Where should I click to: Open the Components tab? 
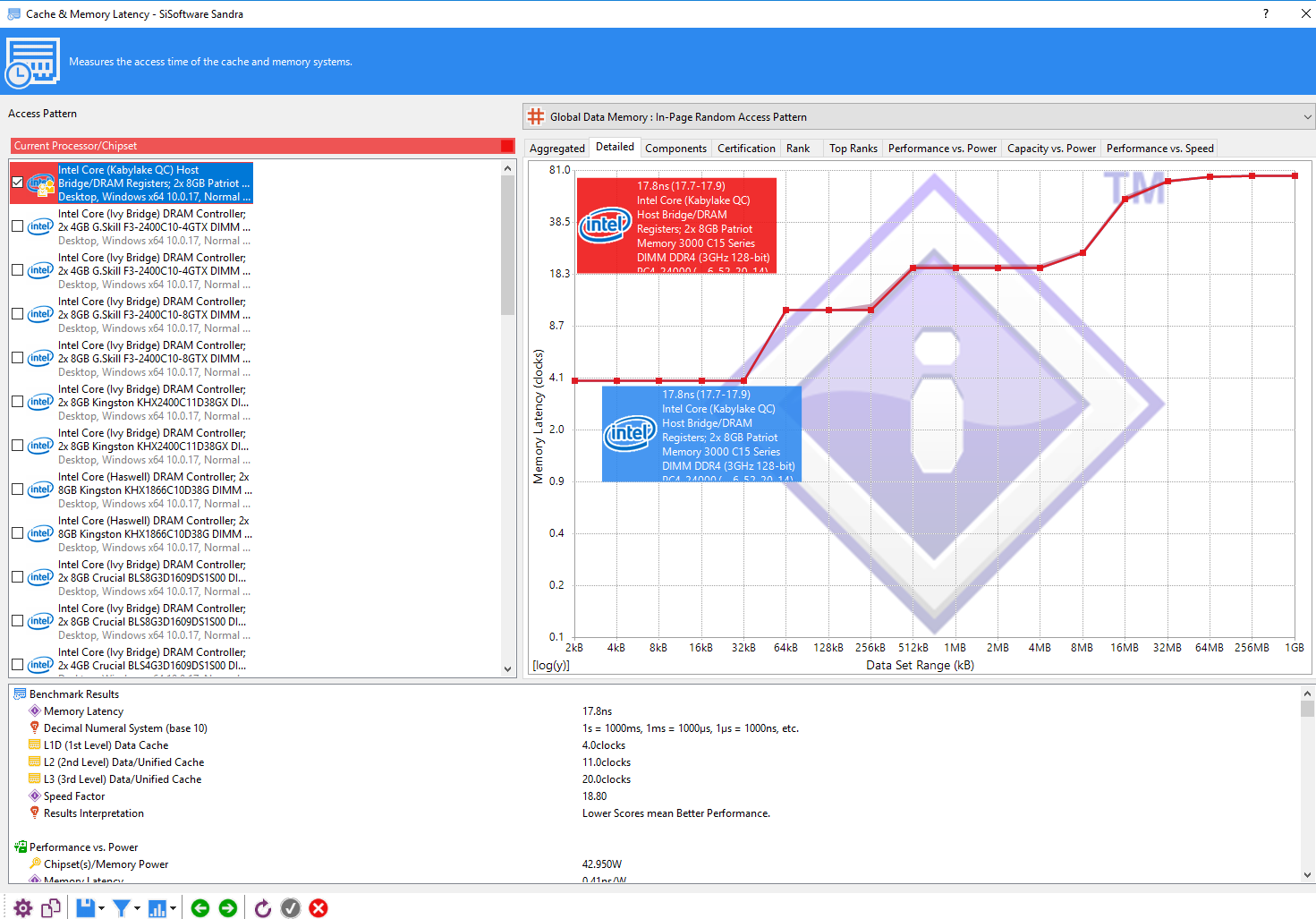coord(675,149)
